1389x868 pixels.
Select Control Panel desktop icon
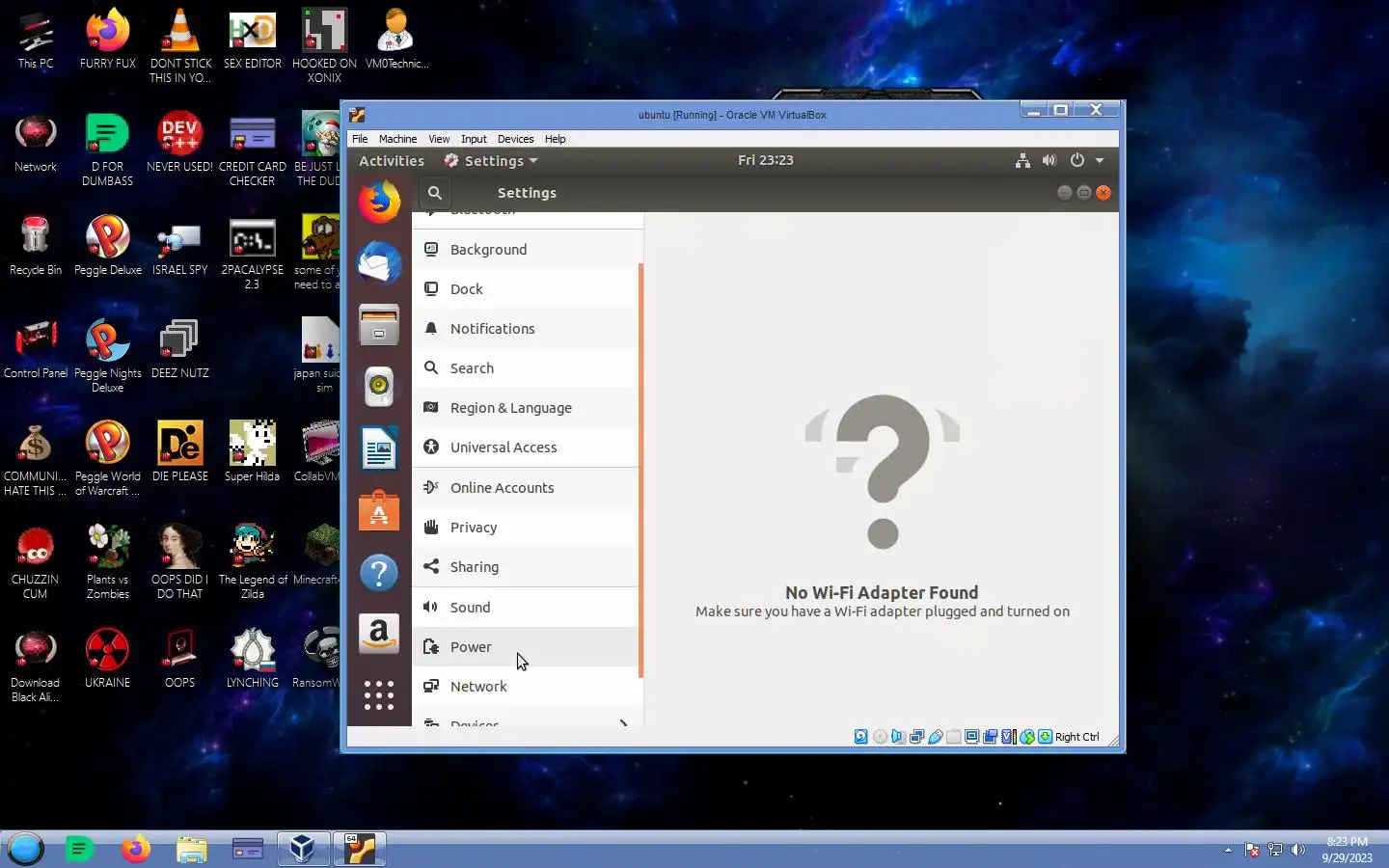36,349
